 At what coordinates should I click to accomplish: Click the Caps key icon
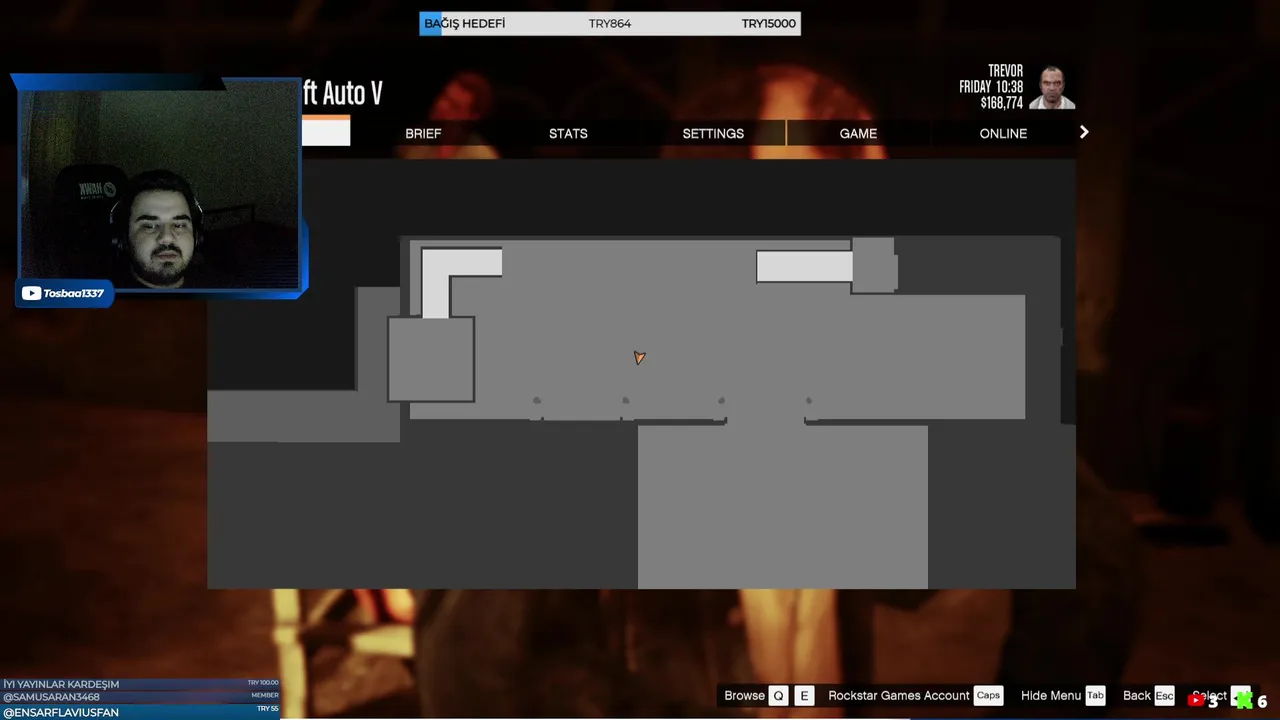988,696
